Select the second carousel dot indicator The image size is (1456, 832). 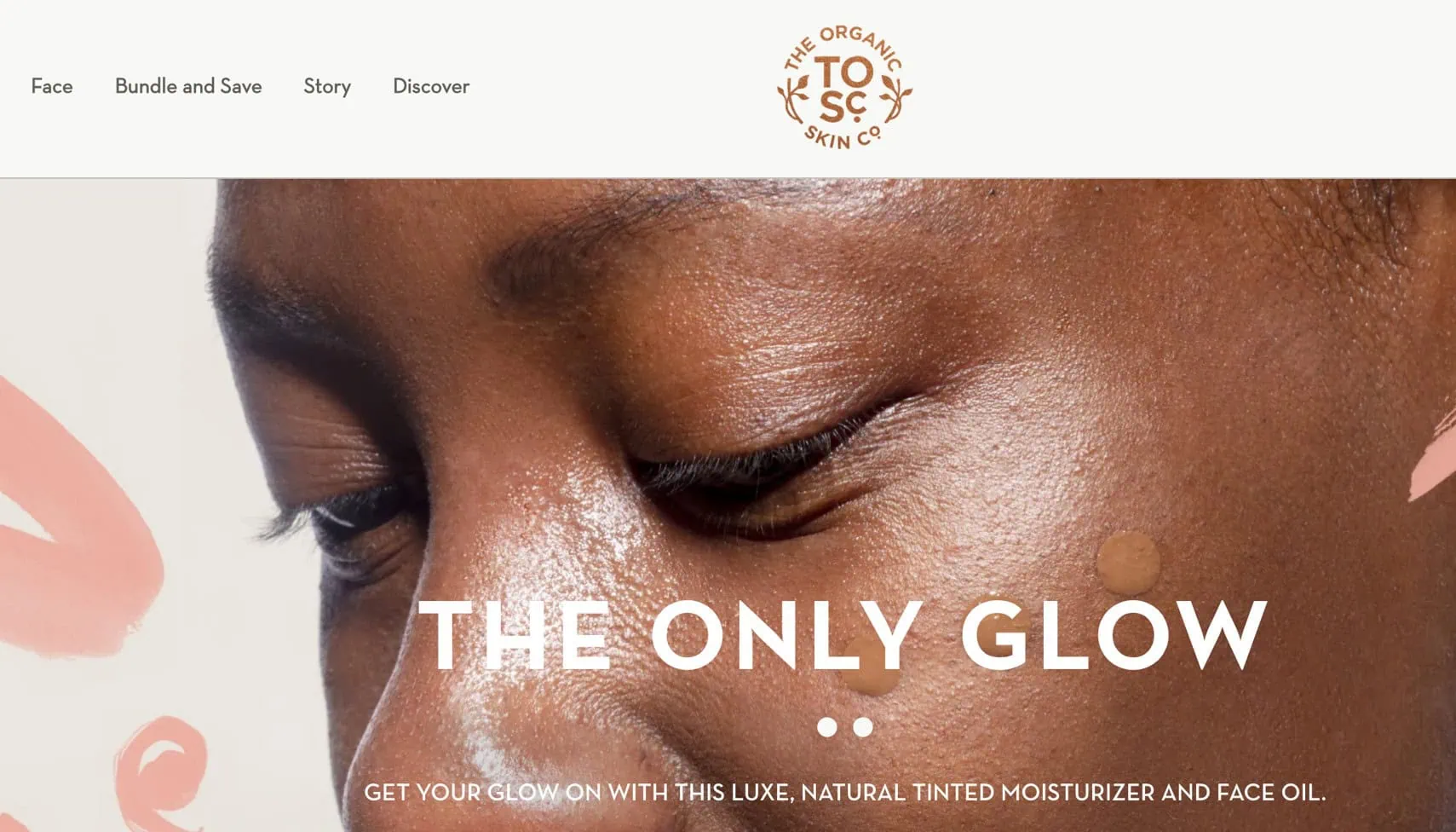point(863,727)
